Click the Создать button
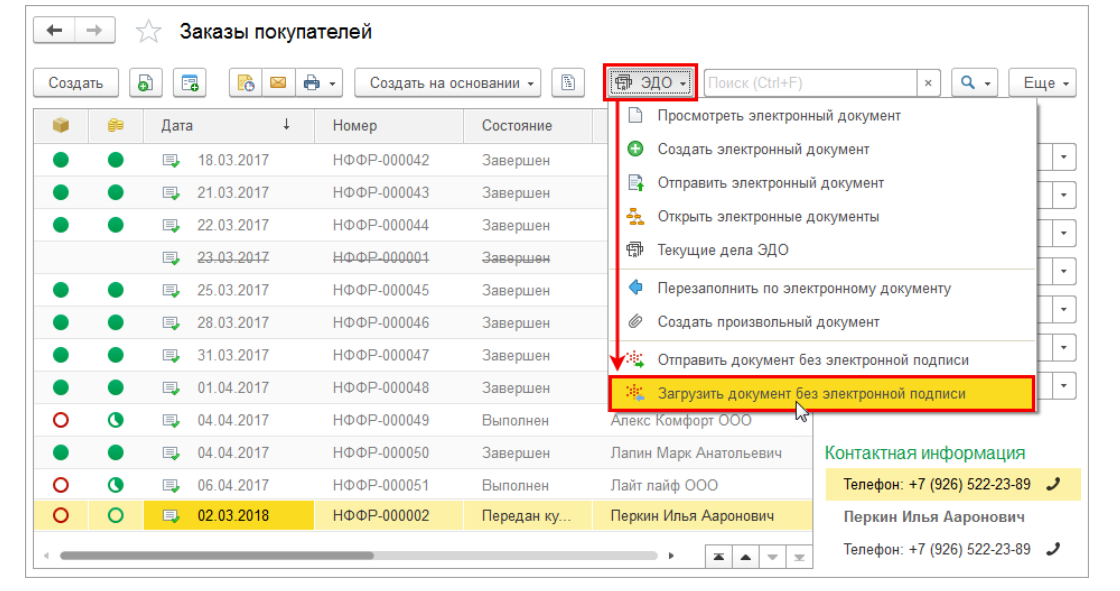Screen dimensions: 1120x591 [76, 83]
